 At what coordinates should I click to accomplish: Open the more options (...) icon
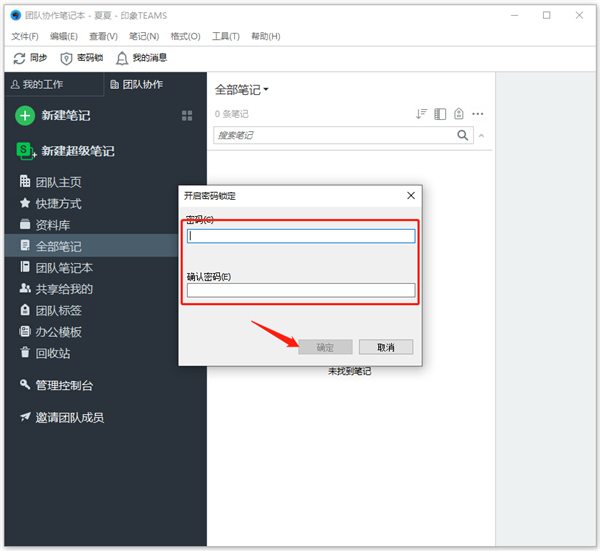[478, 114]
